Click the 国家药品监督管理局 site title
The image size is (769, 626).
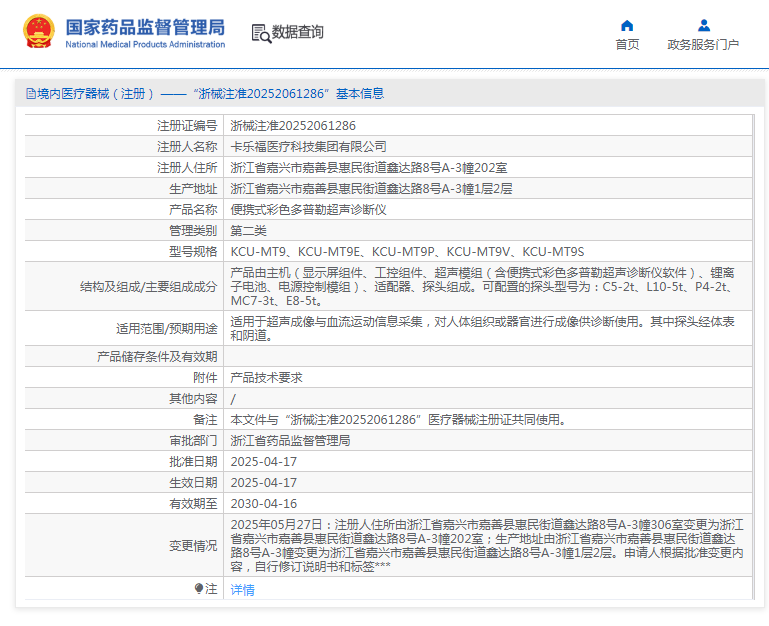pos(145,27)
